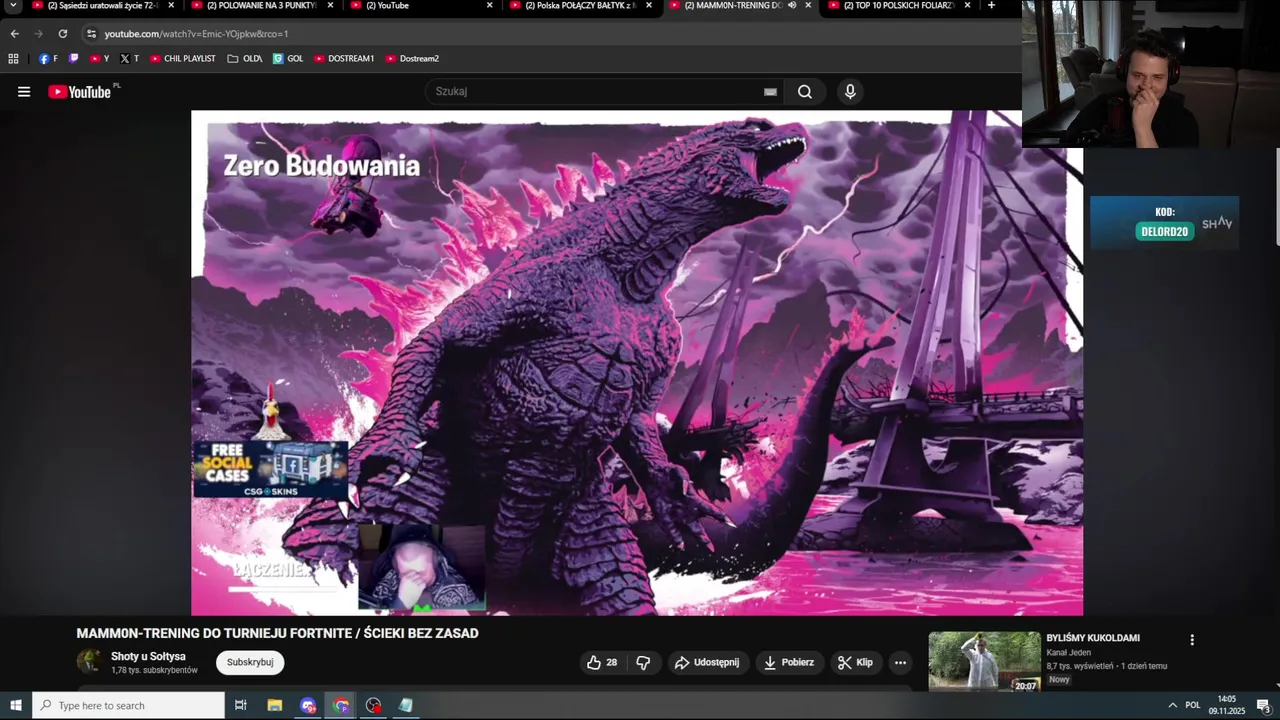Open the notification center icon
Screen dimensions: 1280x720
coord(1265,705)
